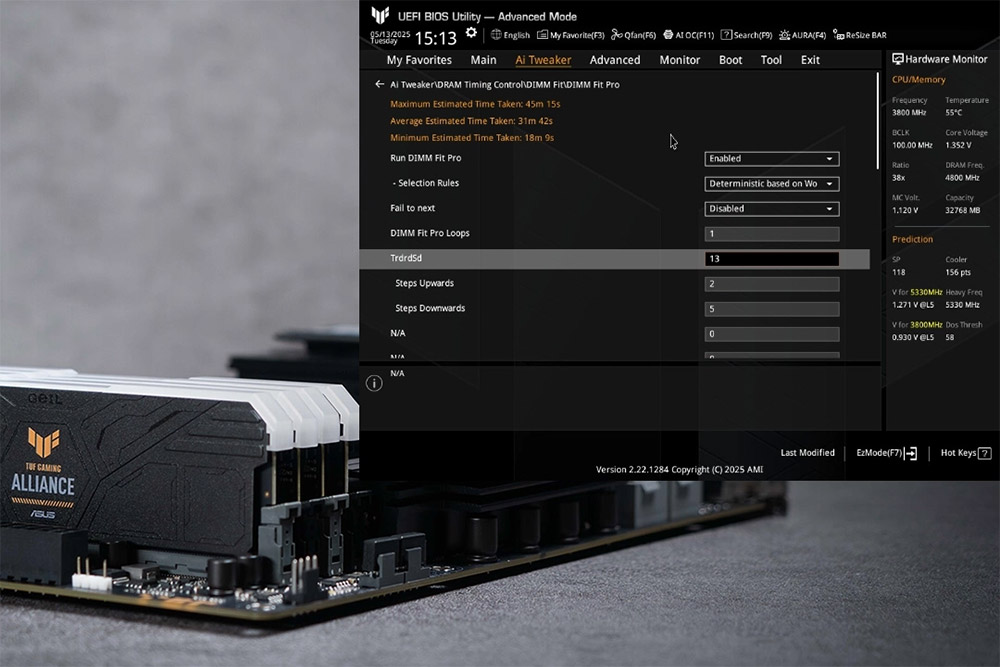Open AURA lighting control

pyautogui.click(x=802, y=34)
